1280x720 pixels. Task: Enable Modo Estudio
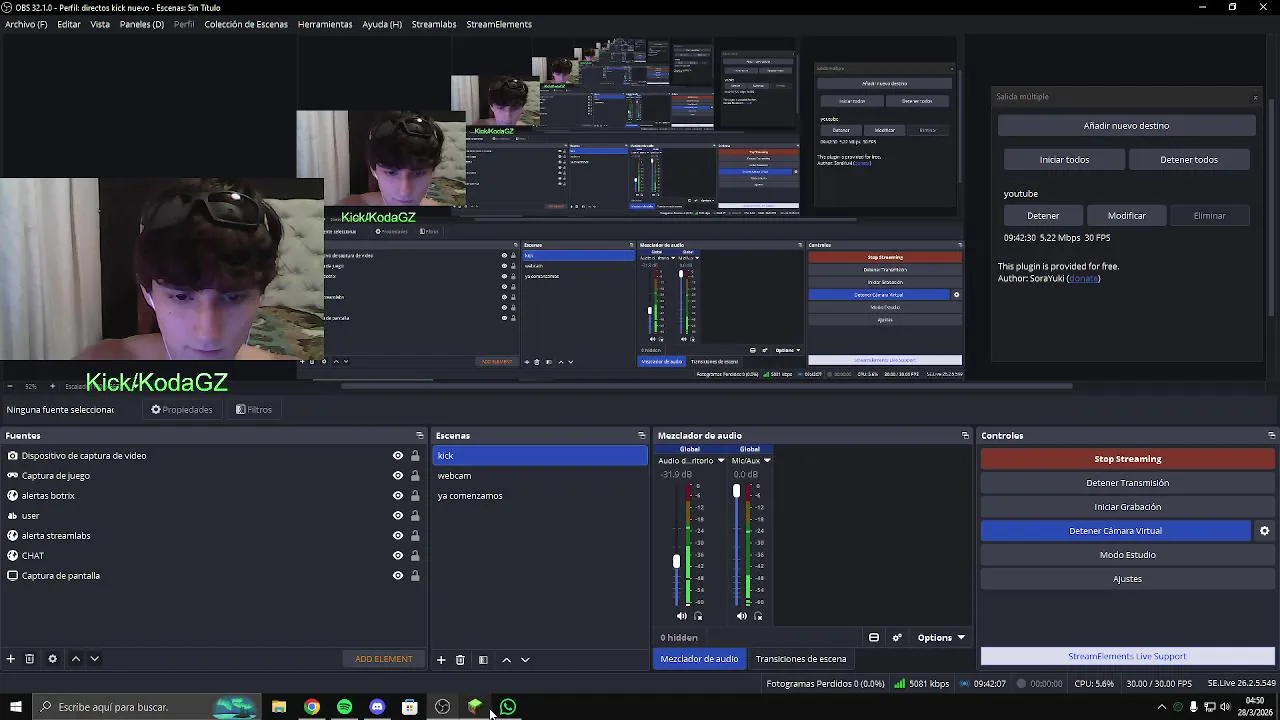[x=1127, y=555]
